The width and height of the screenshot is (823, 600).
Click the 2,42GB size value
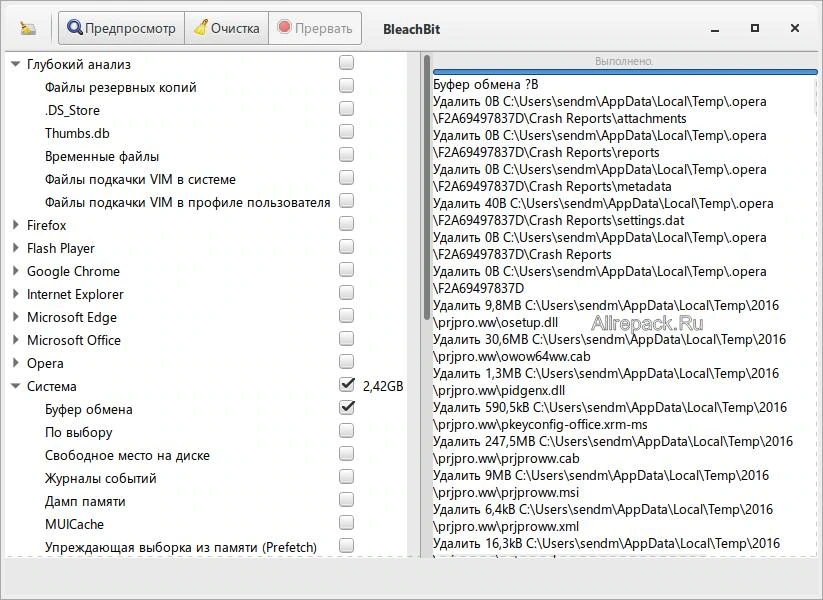383,386
